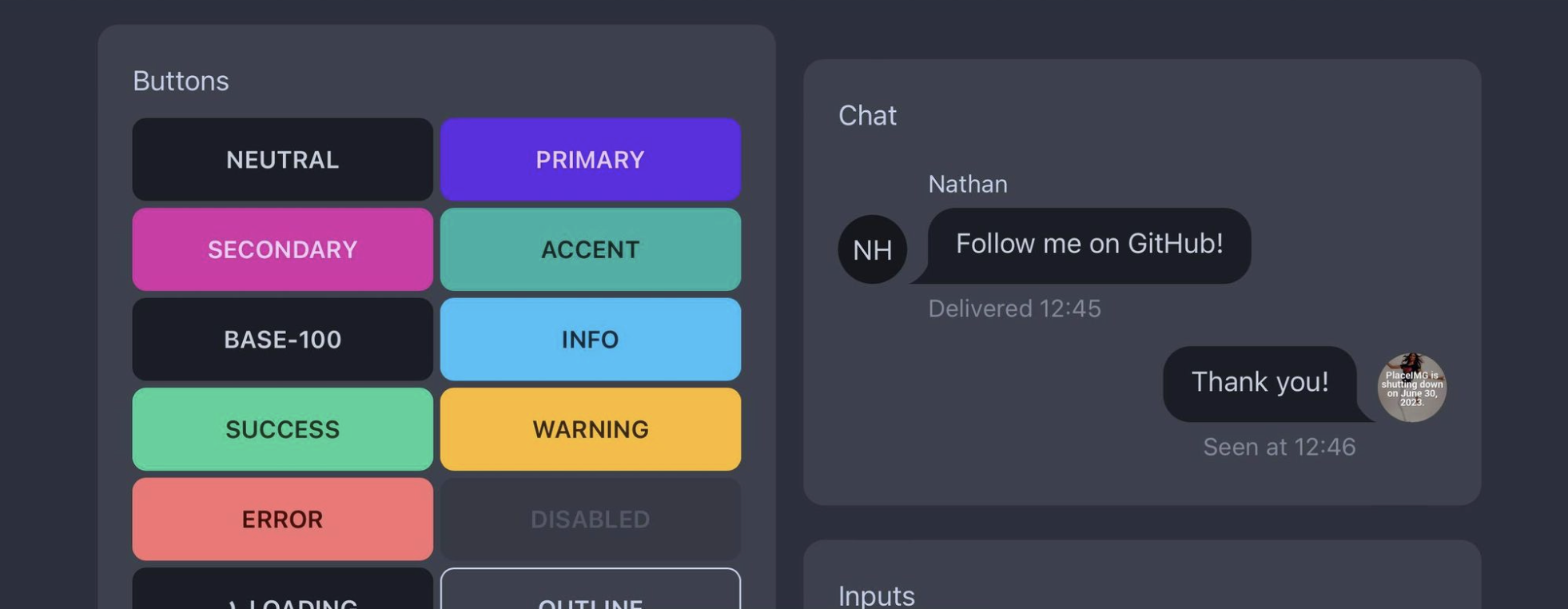Image resolution: width=1568 pixels, height=609 pixels.
Task: Click the circular avatar beside Thank you message
Action: tap(1411, 386)
